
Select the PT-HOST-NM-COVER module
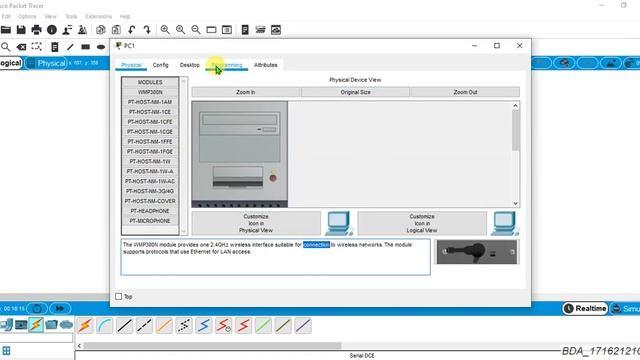pyautogui.click(x=150, y=201)
